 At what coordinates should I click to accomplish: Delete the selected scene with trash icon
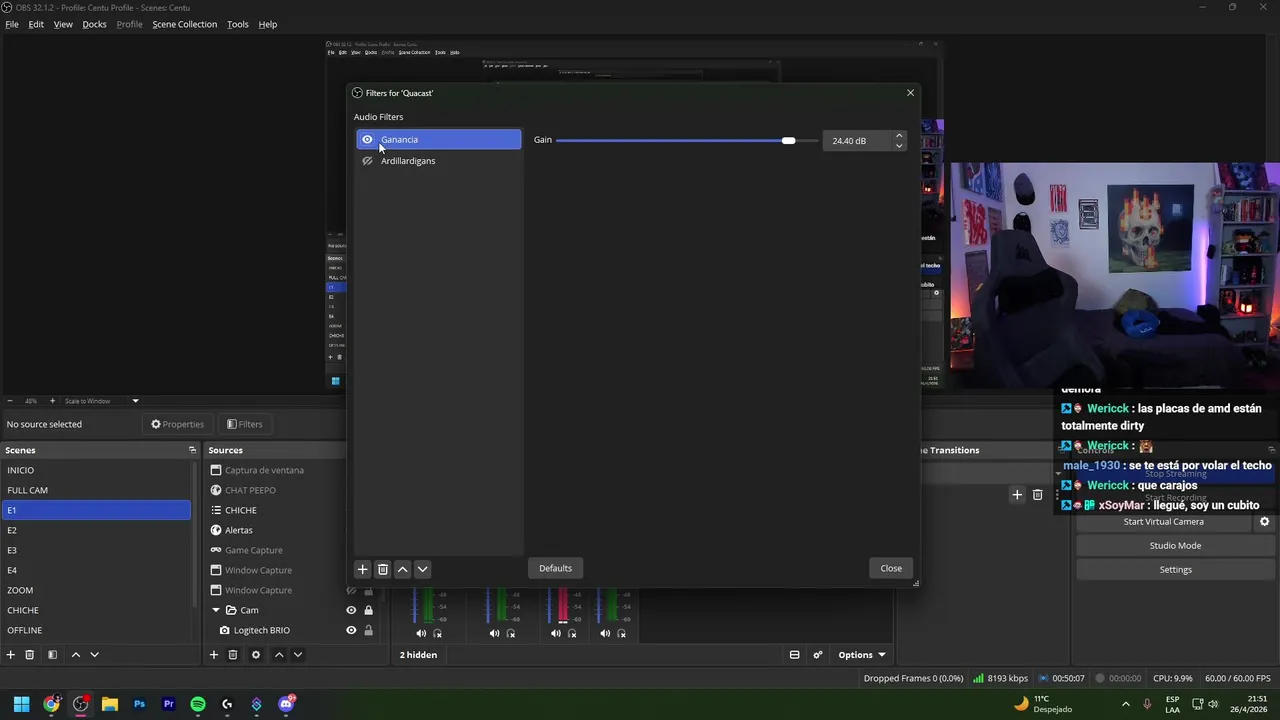(x=30, y=655)
